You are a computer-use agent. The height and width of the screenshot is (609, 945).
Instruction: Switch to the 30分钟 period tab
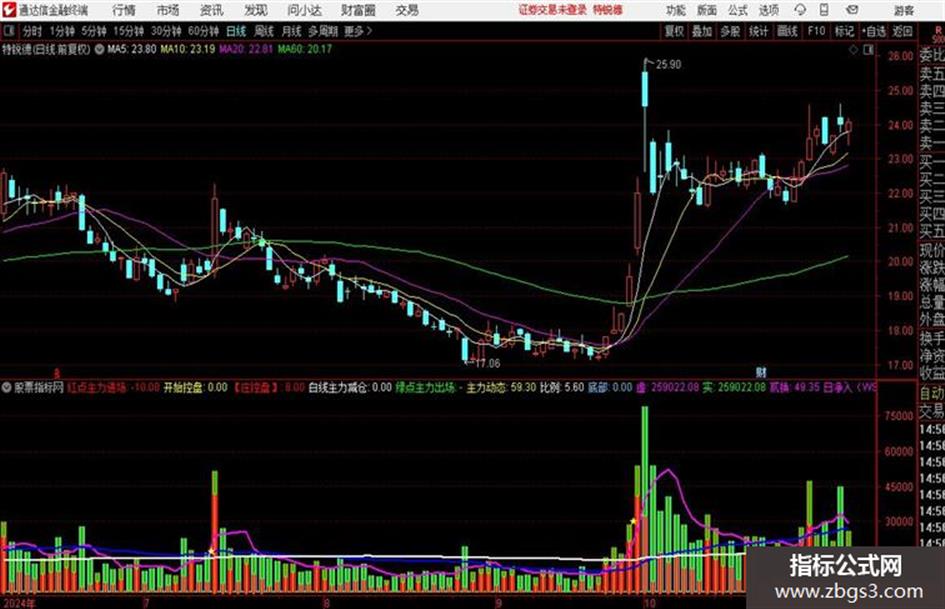coord(166,31)
